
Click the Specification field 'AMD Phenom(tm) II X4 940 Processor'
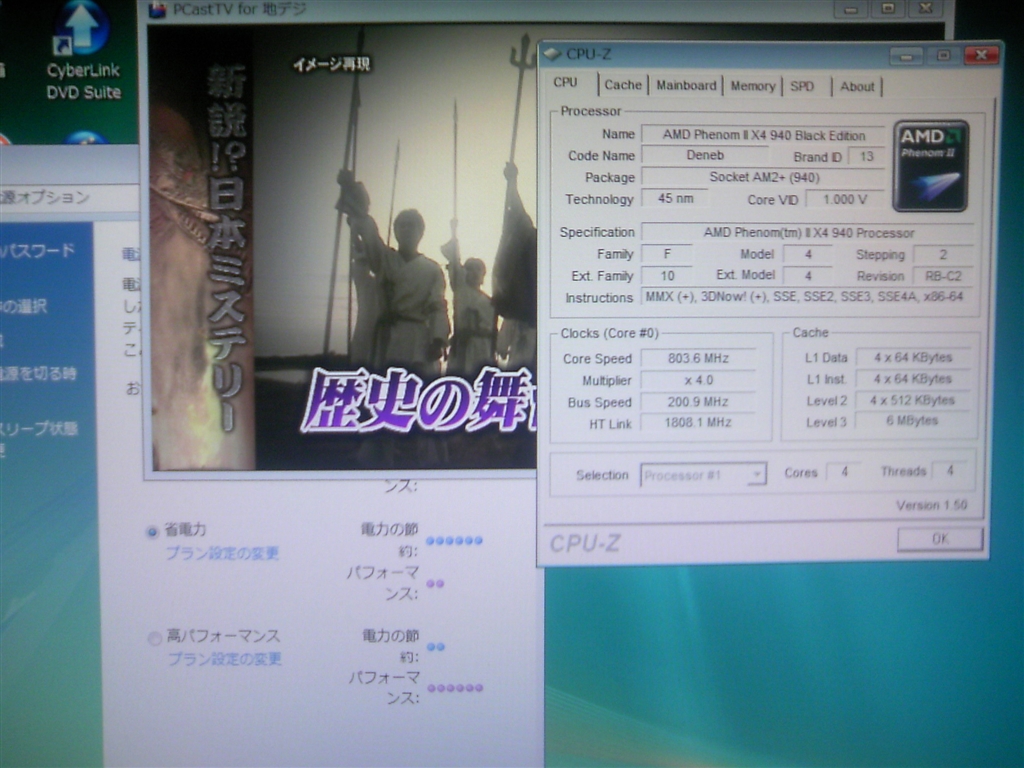coord(808,232)
